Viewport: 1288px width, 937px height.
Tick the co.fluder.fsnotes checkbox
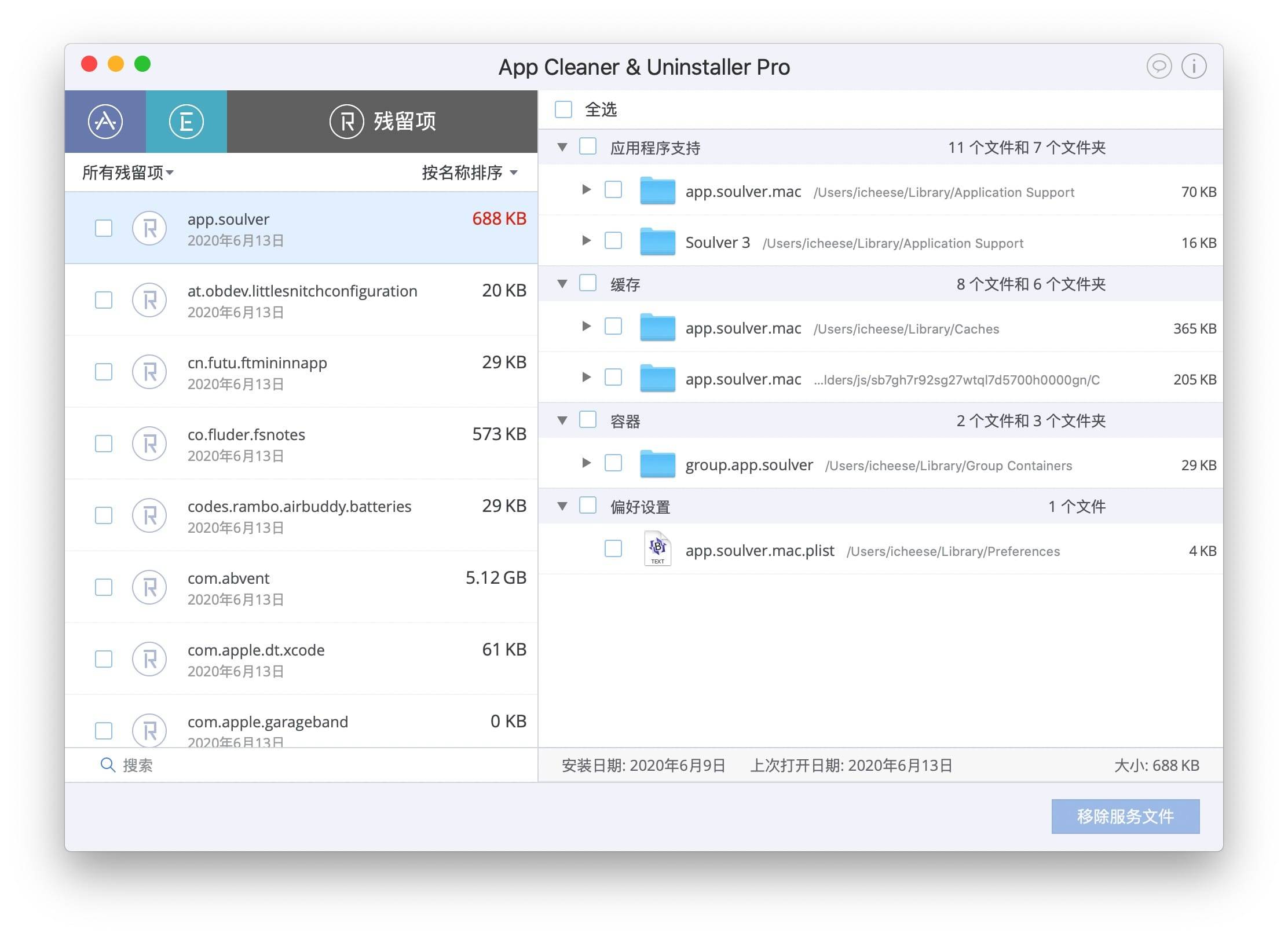pyautogui.click(x=104, y=444)
